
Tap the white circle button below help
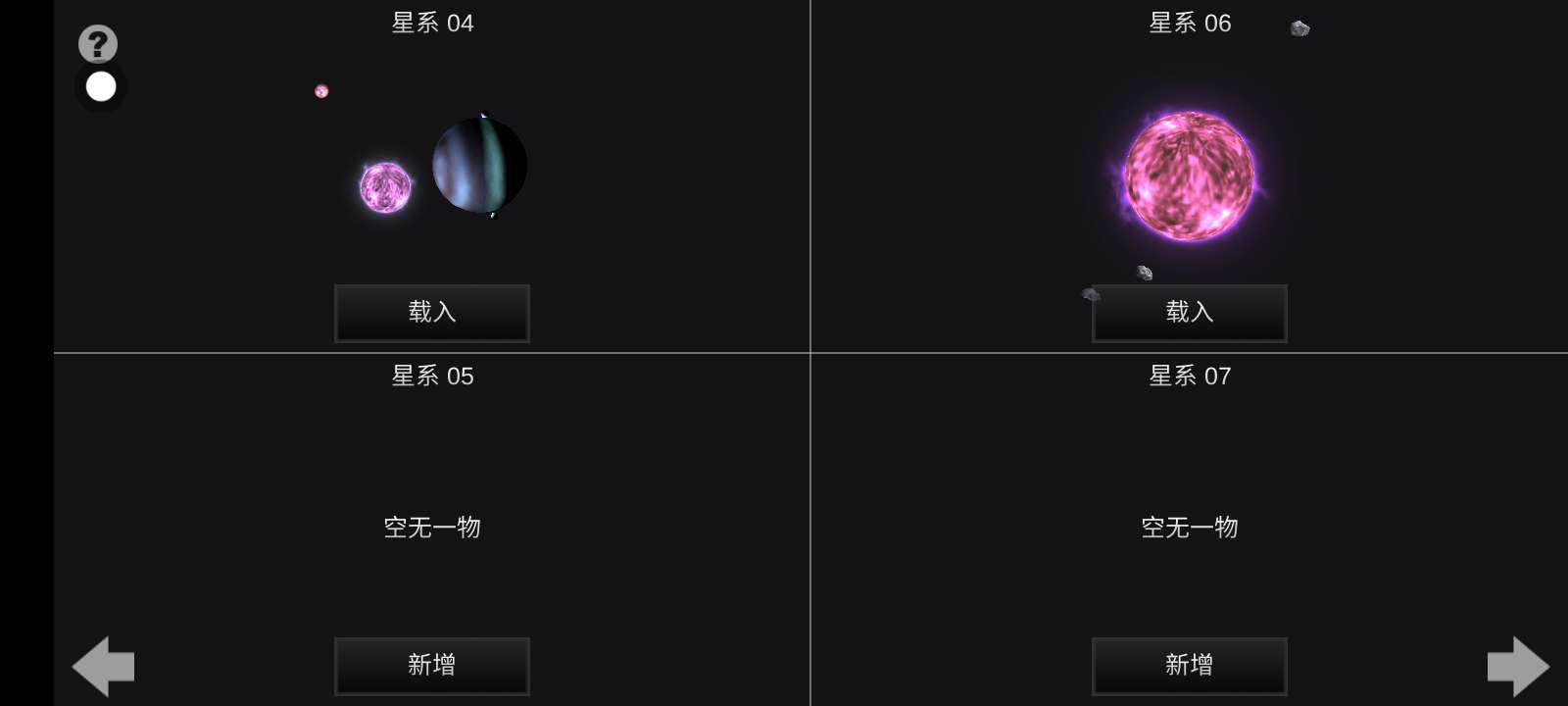[x=101, y=87]
